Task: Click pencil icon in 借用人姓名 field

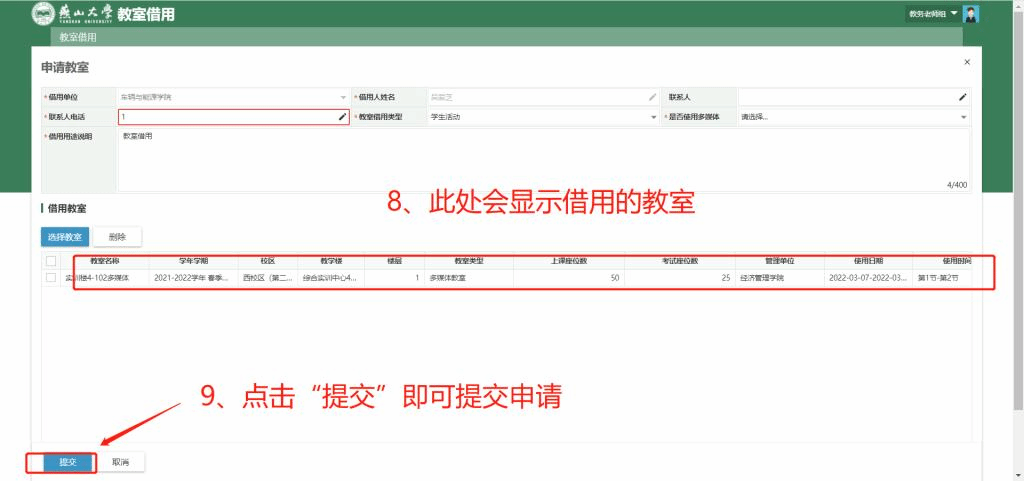Action: click(652, 97)
